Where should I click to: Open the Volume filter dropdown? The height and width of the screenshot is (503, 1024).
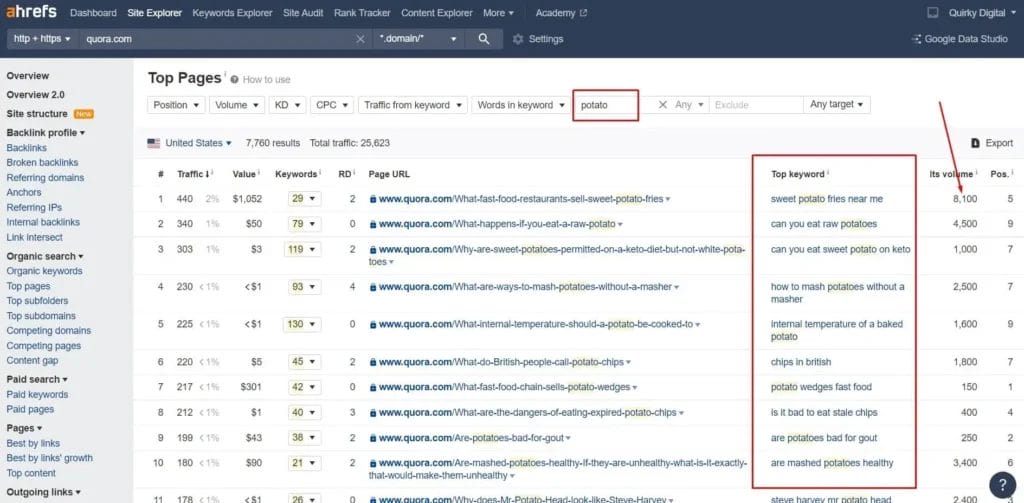pos(237,105)
